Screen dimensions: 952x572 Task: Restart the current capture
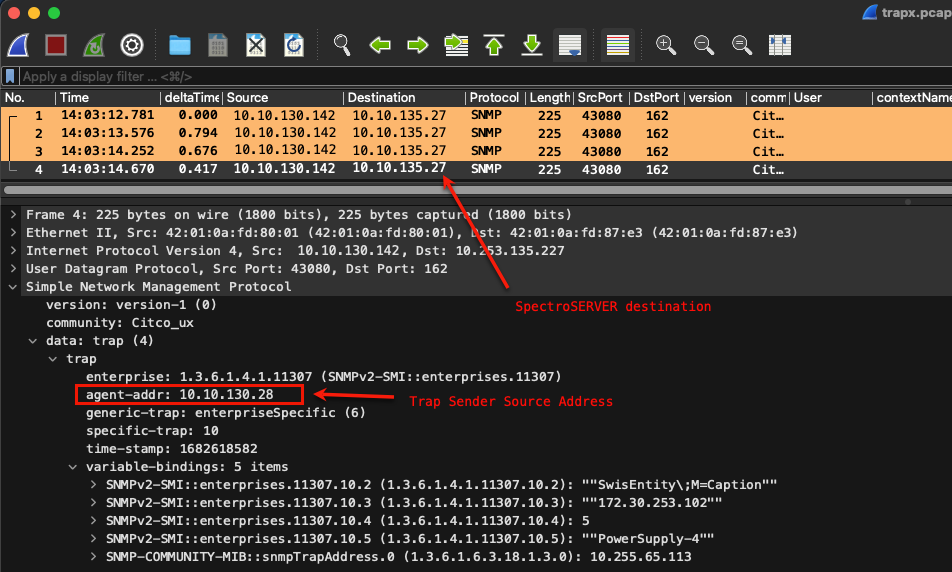(x=94, y=45)
